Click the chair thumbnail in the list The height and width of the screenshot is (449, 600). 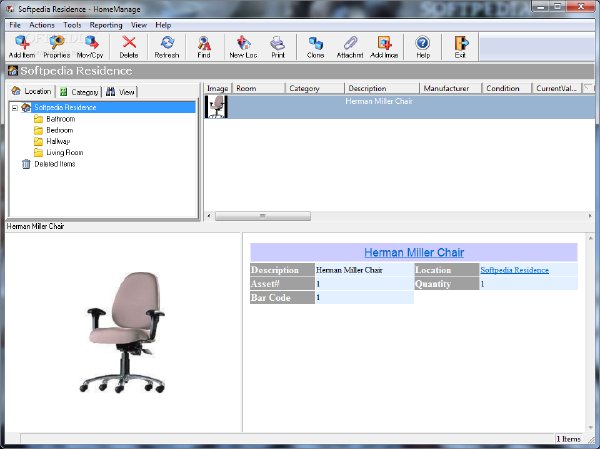tap(216, 107)
